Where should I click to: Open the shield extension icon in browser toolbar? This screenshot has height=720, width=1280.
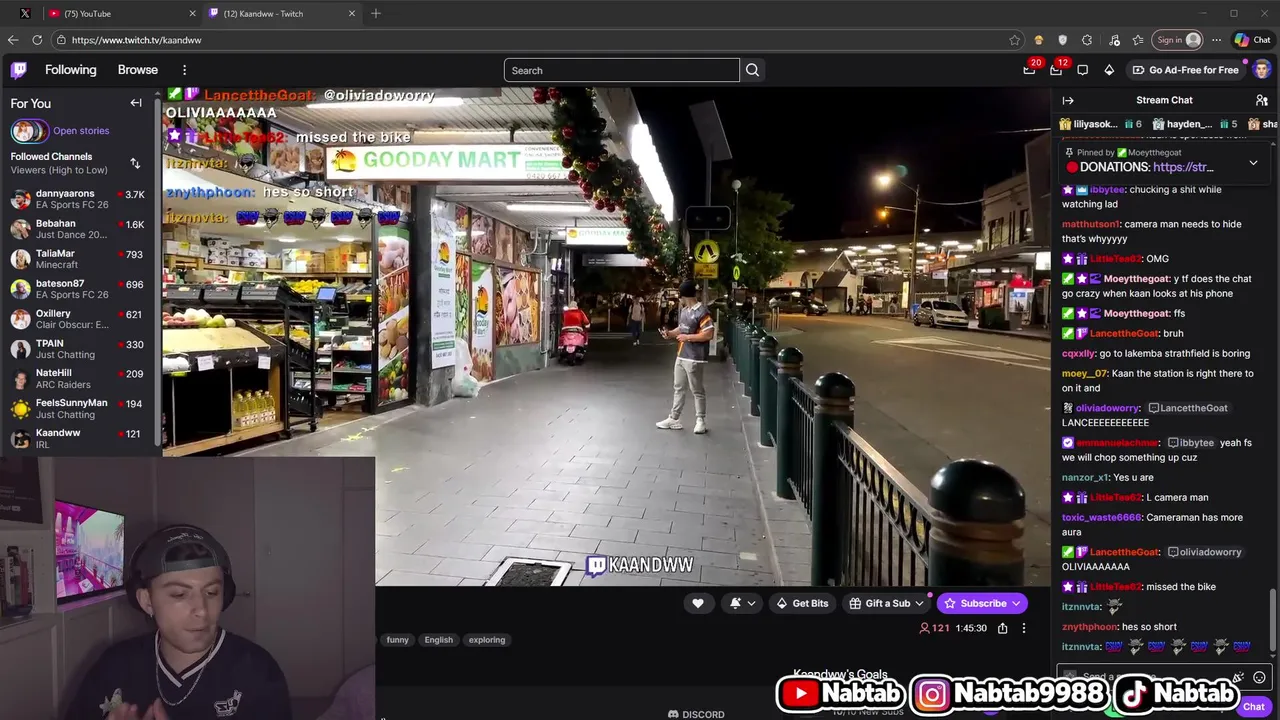[x=1062, y=40]
